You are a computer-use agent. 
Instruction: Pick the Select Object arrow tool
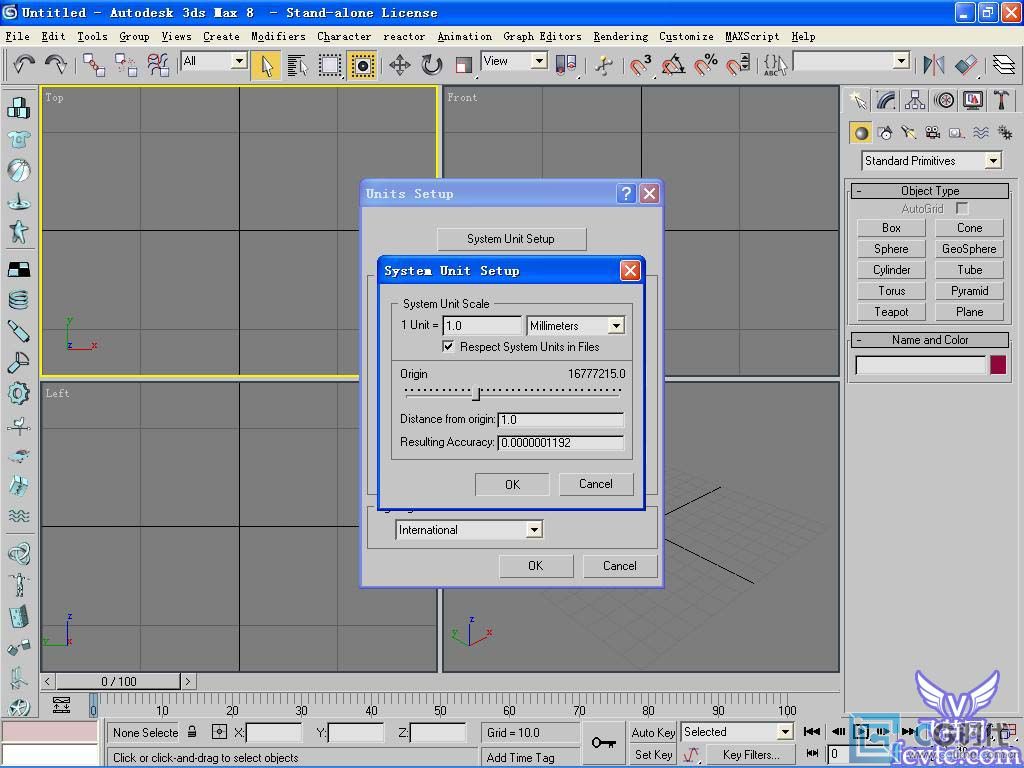[266, 65]
